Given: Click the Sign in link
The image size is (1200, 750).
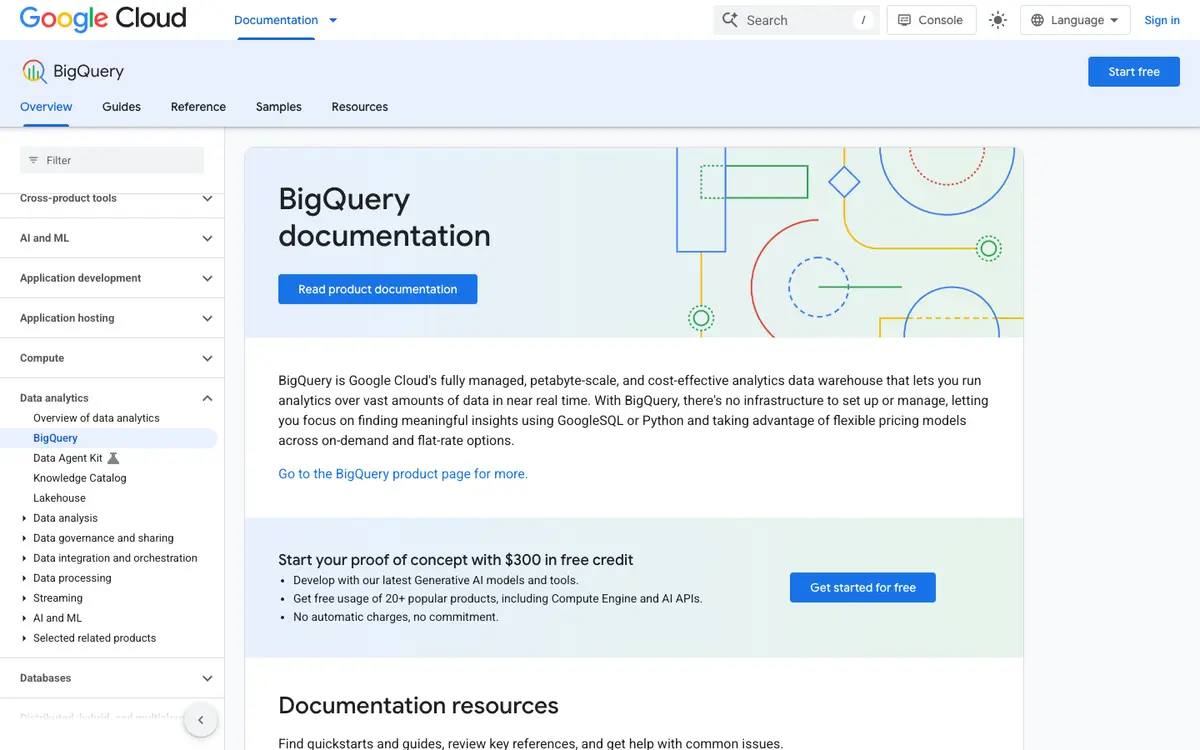Looking at the screenshot, I should coord(1162,20).
